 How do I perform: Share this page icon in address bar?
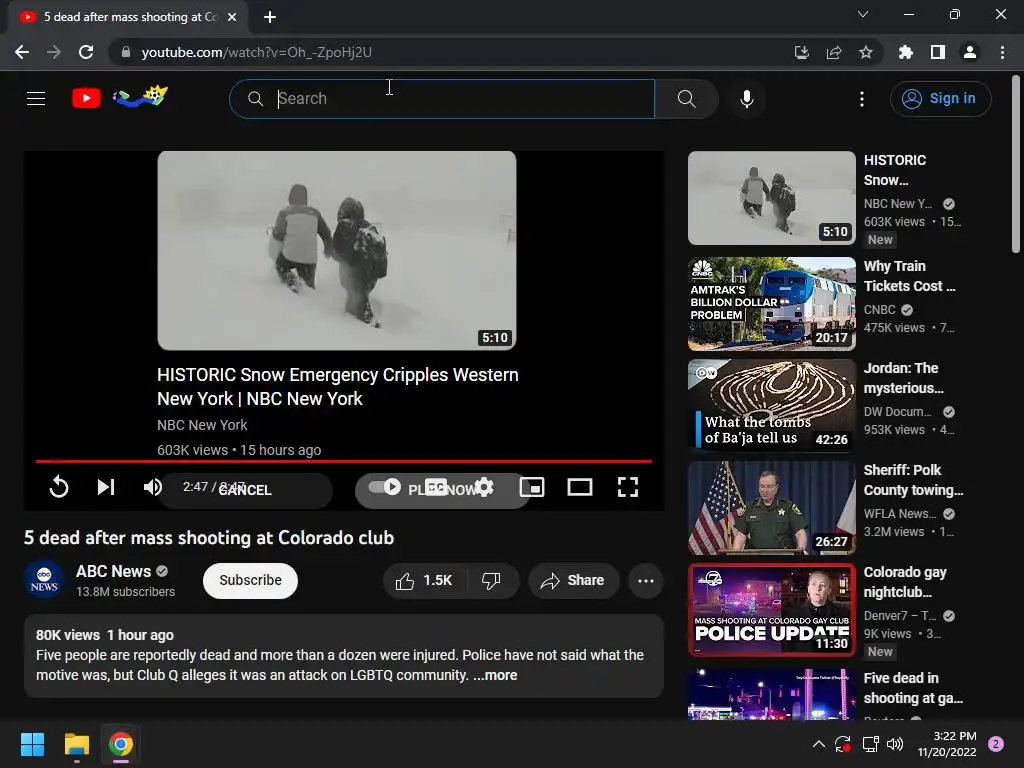tap(833, 52)
